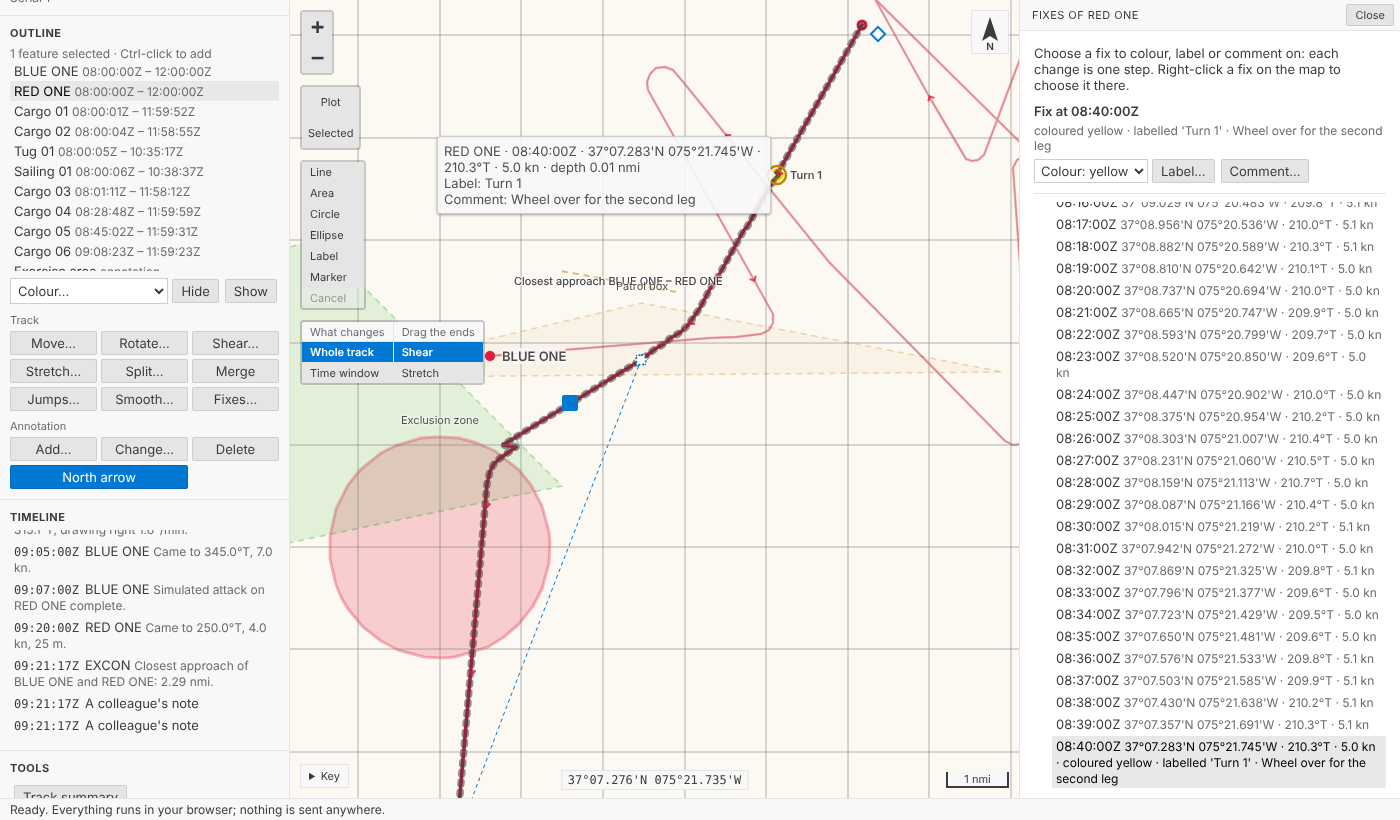Zoom out with the minus button
Screen dimensions: 1400x820
pyautogui.click(x=317, y=58)
